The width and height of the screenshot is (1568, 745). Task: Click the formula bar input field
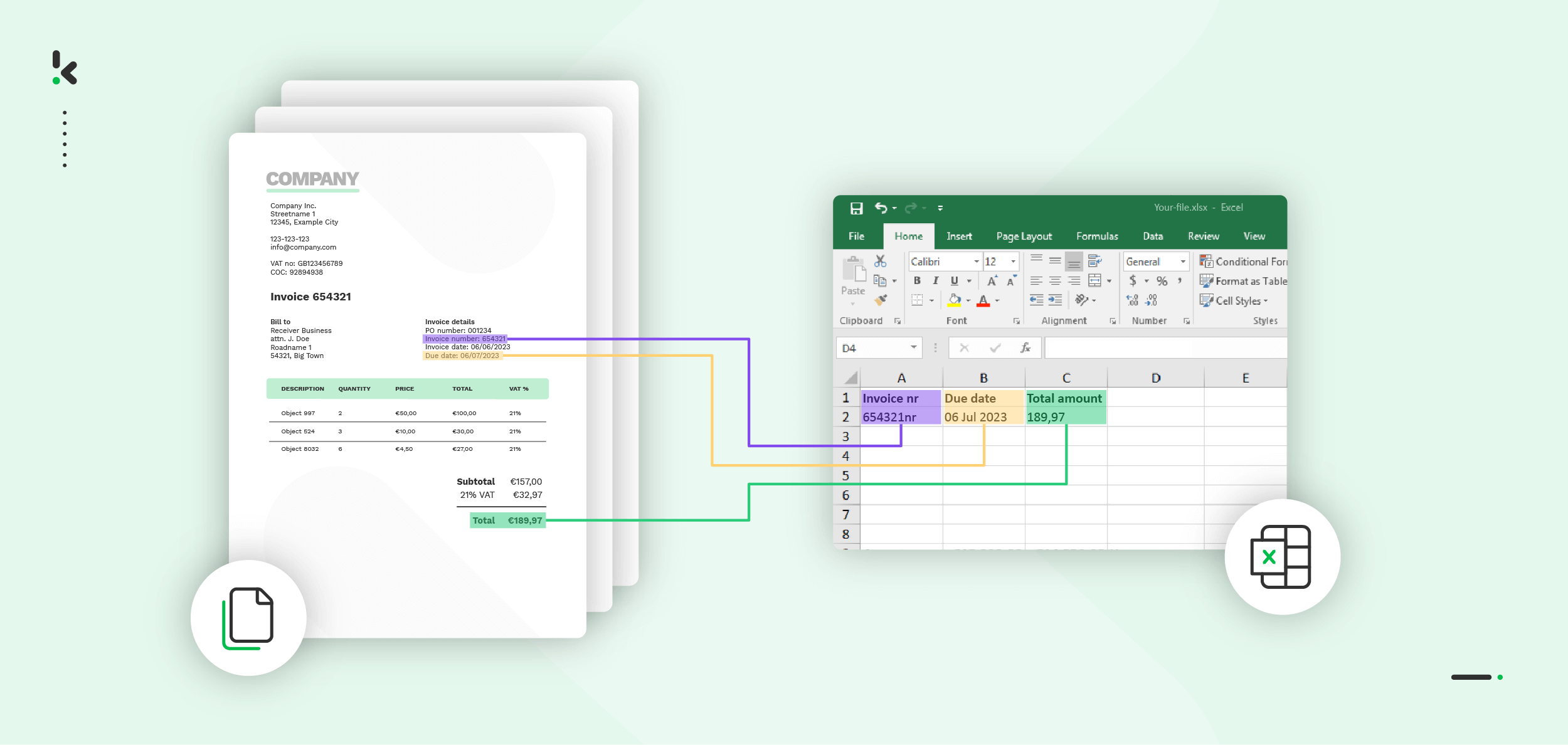(1165, 347)
